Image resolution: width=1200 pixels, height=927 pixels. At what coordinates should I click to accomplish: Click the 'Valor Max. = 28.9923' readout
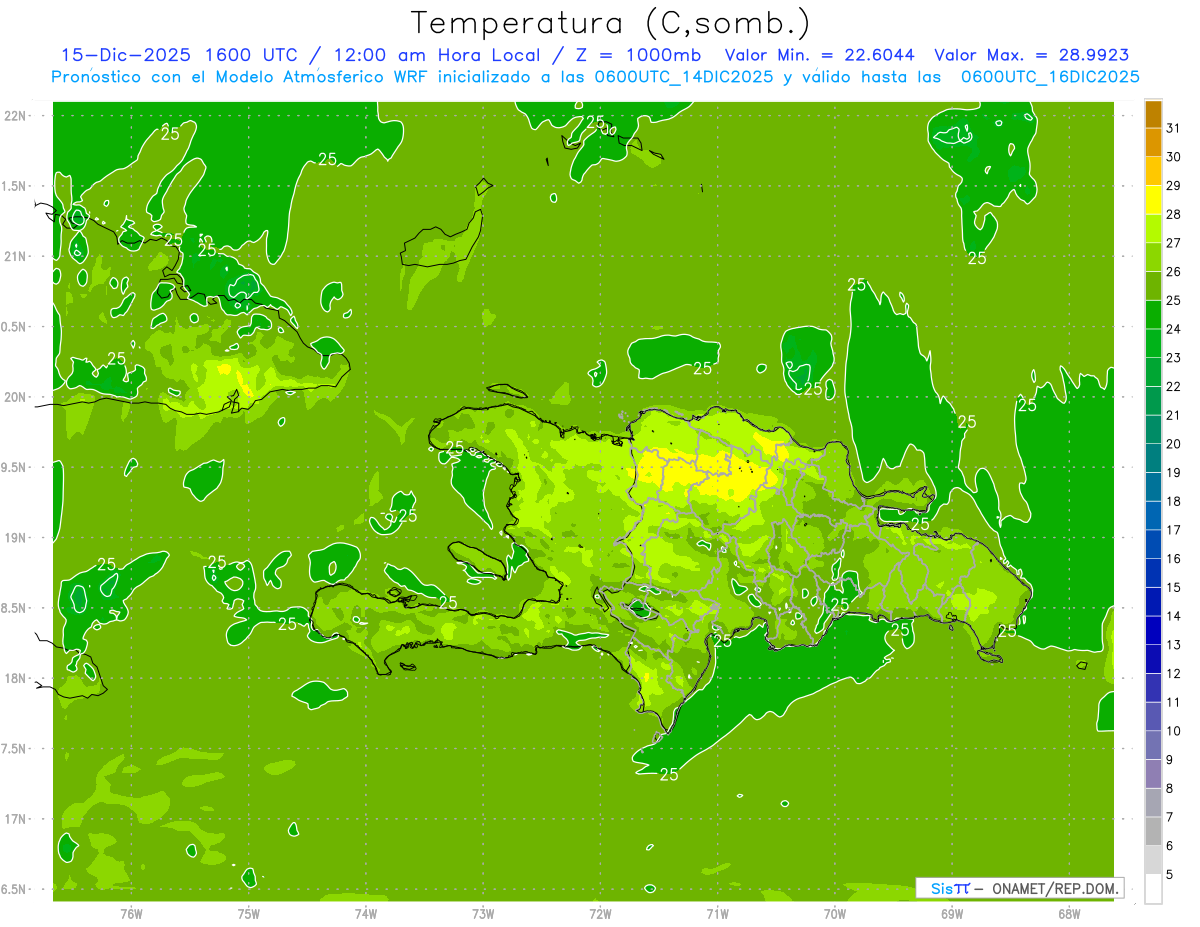pyautogui.click(x=1032, y=55)
